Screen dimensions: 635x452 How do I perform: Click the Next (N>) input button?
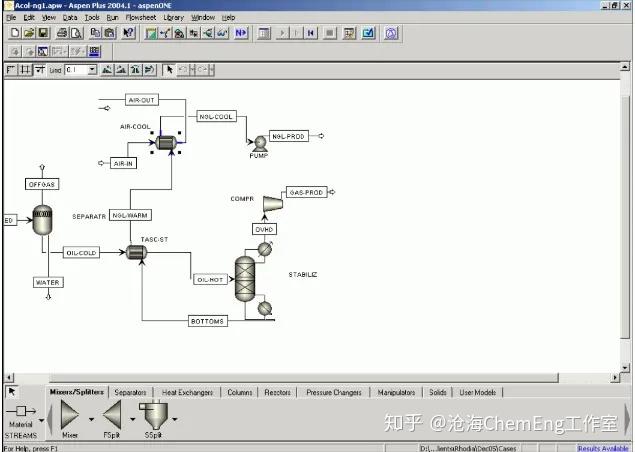241,33
